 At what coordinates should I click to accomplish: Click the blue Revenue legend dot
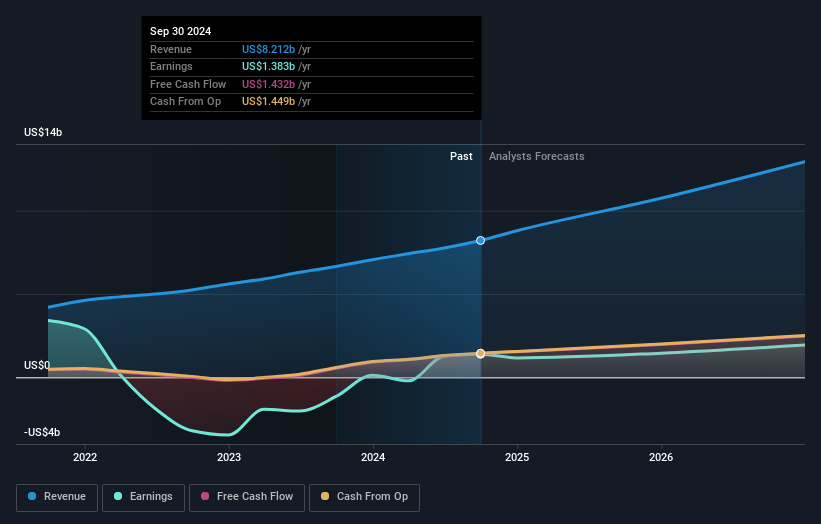point(32,496)
